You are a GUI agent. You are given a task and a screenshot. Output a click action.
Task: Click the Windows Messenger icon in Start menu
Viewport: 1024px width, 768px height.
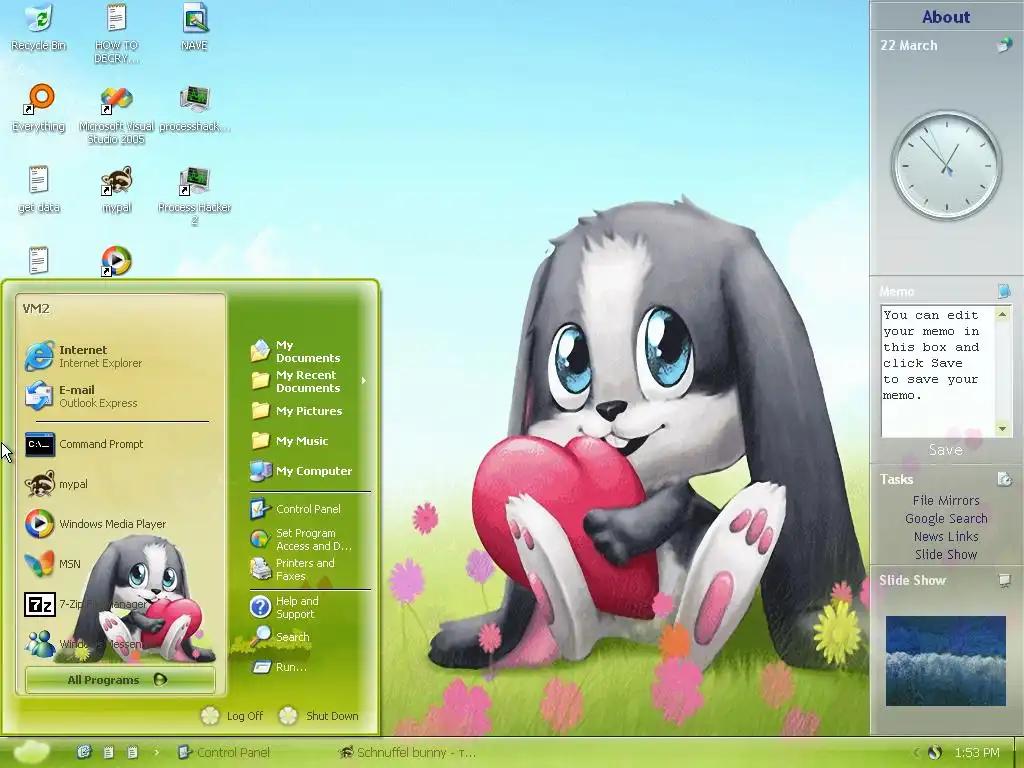click(40, 643)
